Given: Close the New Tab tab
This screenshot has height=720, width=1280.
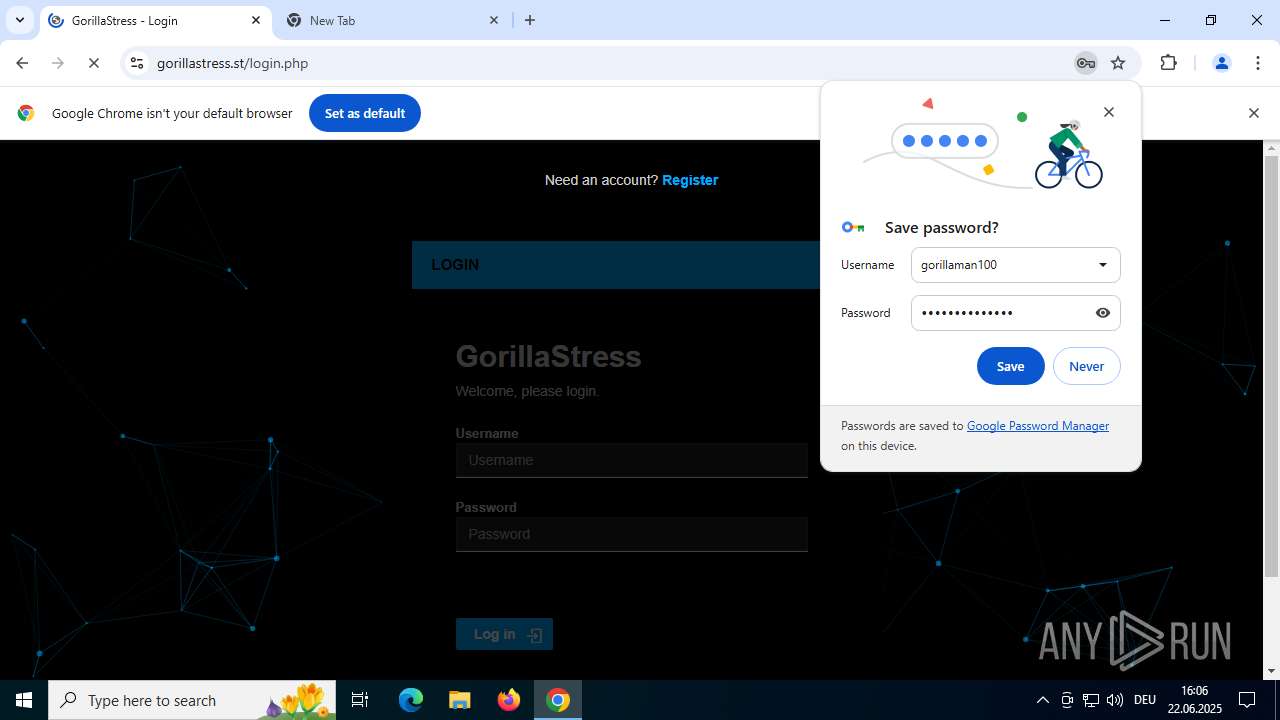Looking at the screenshot, I should click(494, 20).
